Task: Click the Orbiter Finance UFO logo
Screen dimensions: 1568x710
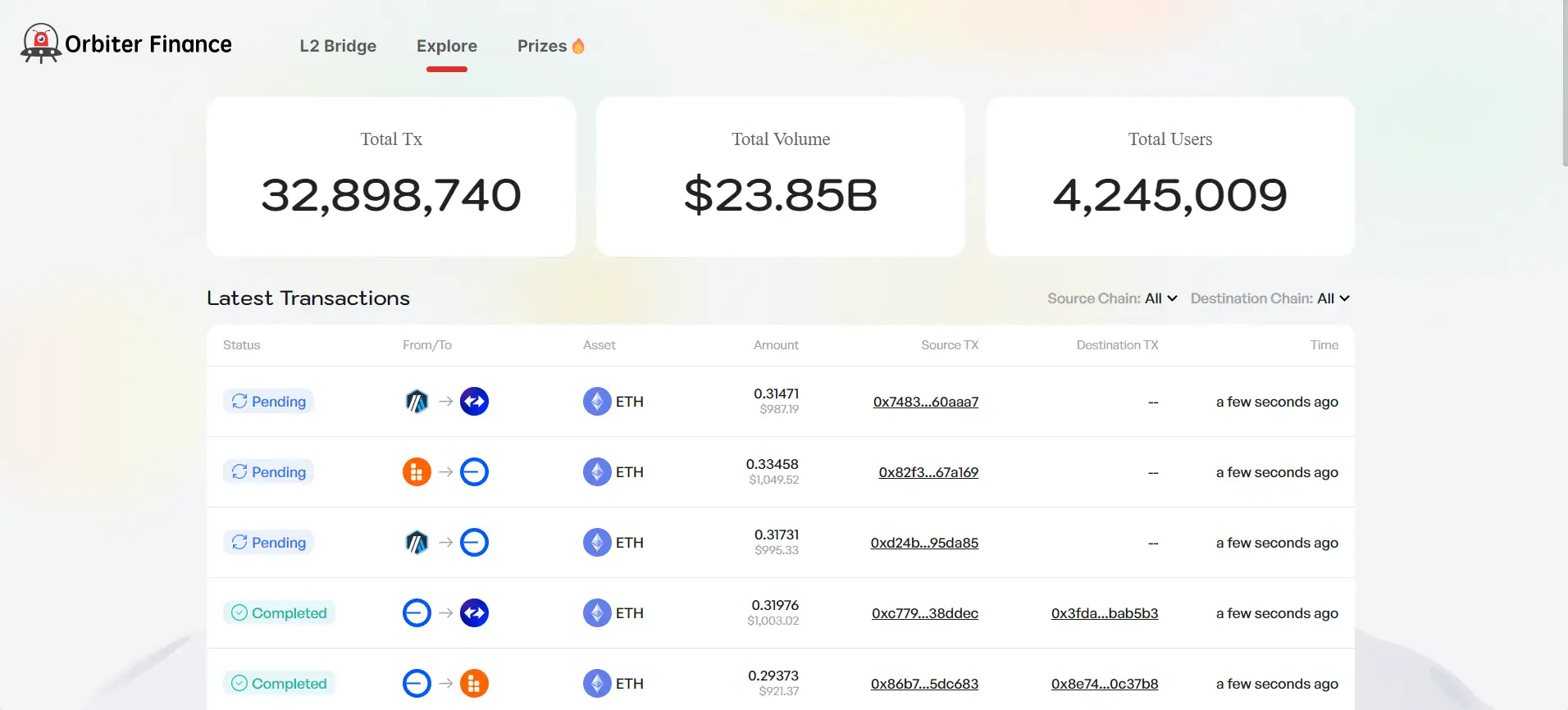Action: (40, 43)
